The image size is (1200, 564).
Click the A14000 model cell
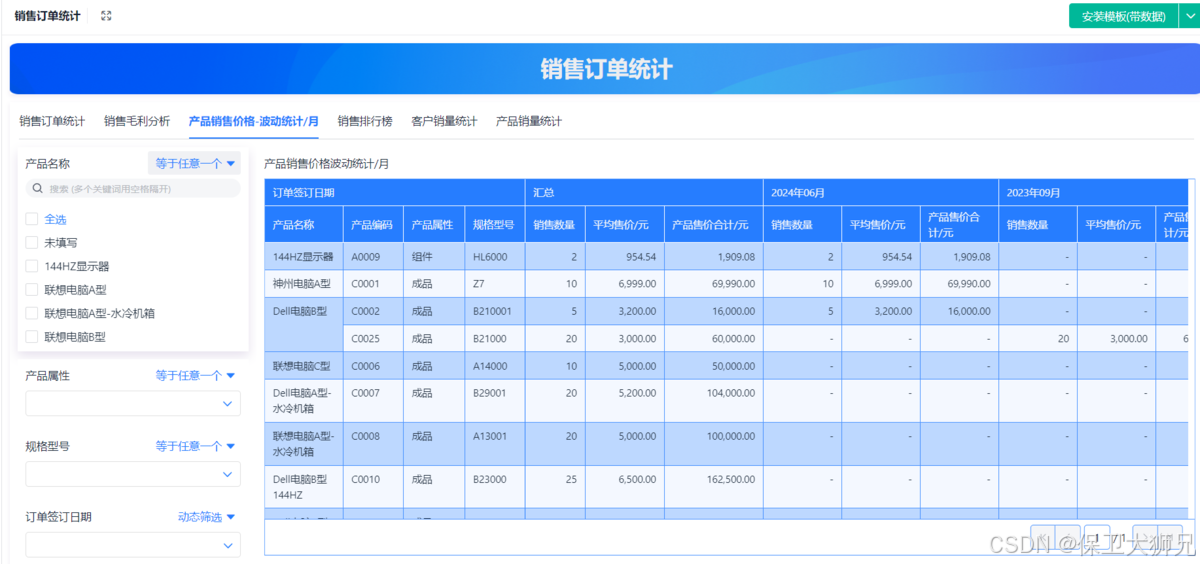click(495, 366)
